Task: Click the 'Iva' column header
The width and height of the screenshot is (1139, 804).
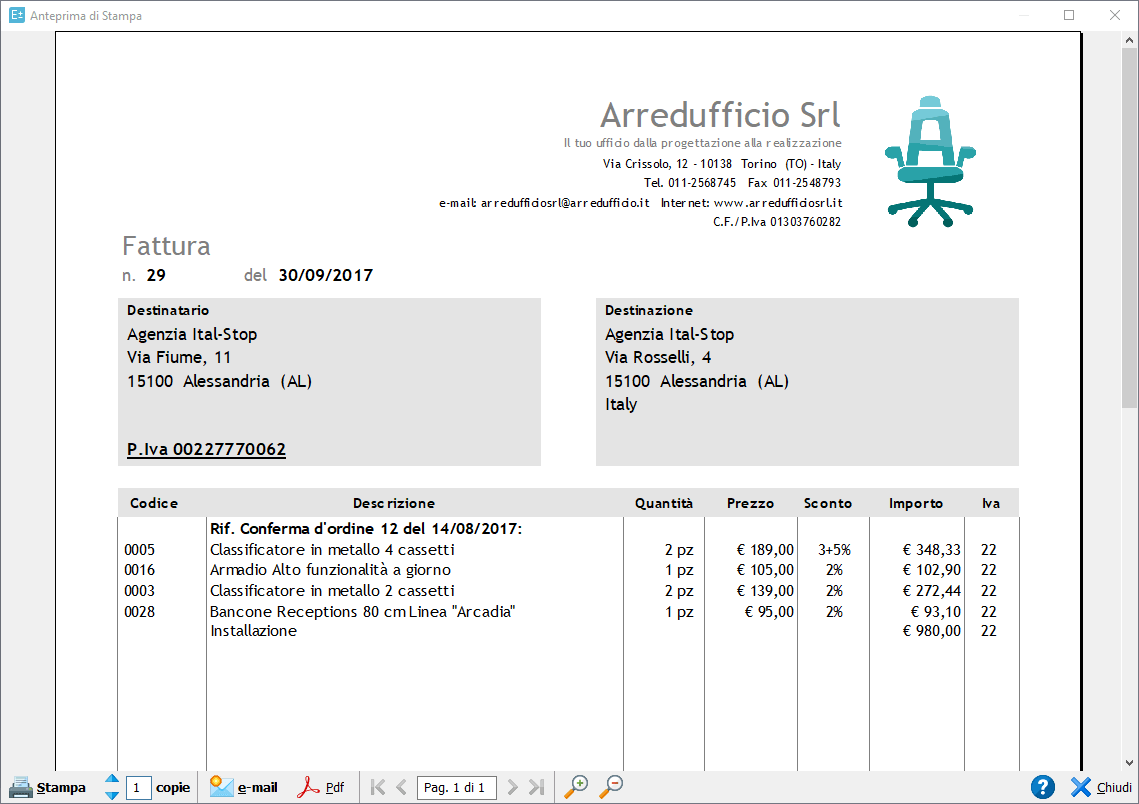Action: tap(991, 503)
